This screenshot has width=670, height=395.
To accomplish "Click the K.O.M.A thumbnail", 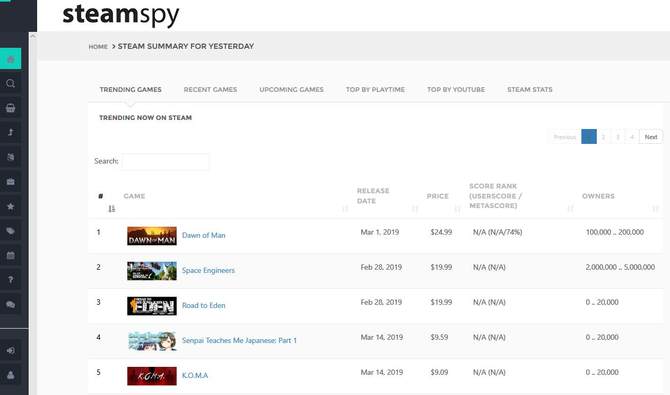I will pyautogui.click(x=152, y=376).
